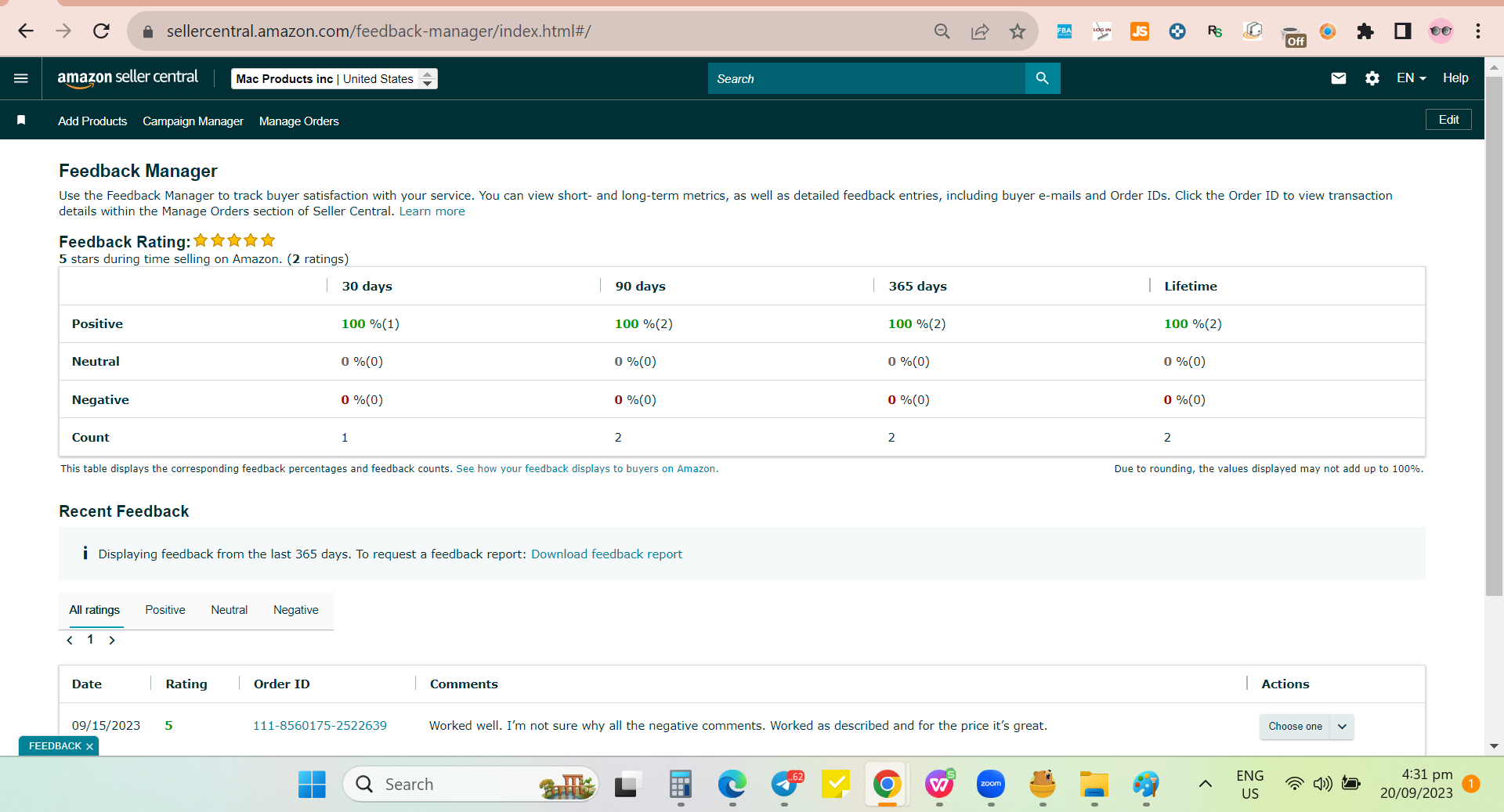Switch to the Positive feedback tab
The width and height of the screenshot is (1504, 812).
click(165, 610)
